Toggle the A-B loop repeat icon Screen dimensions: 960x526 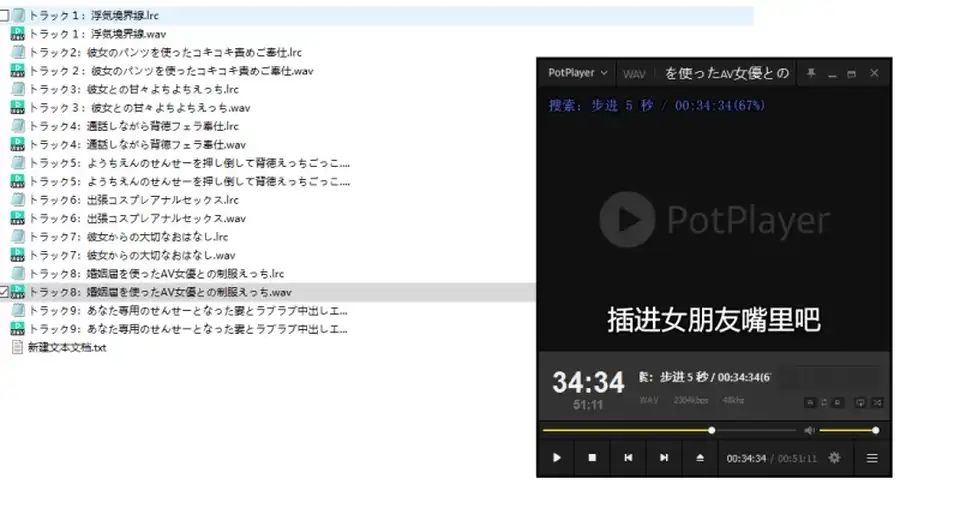tap(824, 403)
